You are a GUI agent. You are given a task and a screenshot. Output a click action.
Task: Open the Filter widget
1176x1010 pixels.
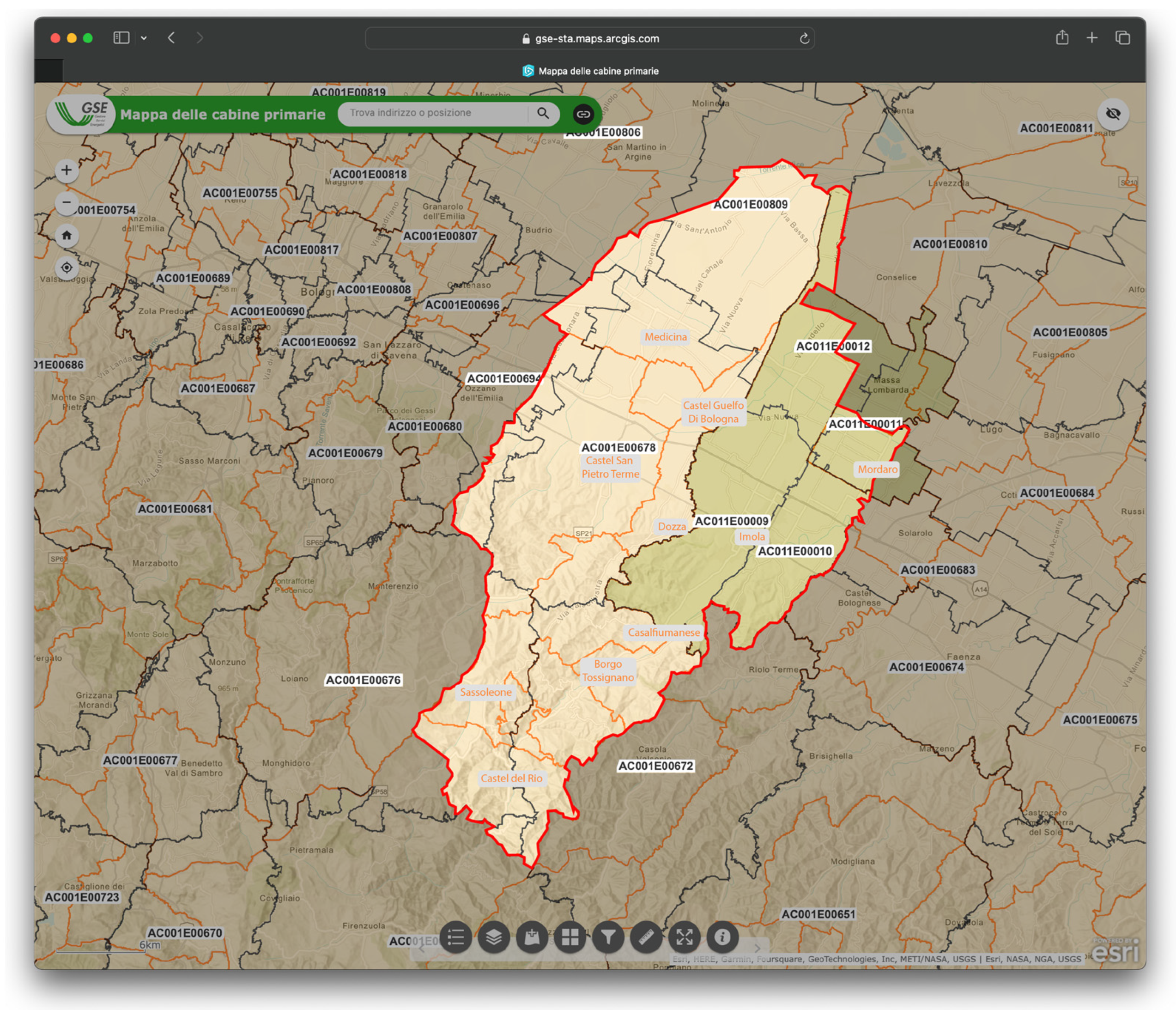click(x=608, y=937)
